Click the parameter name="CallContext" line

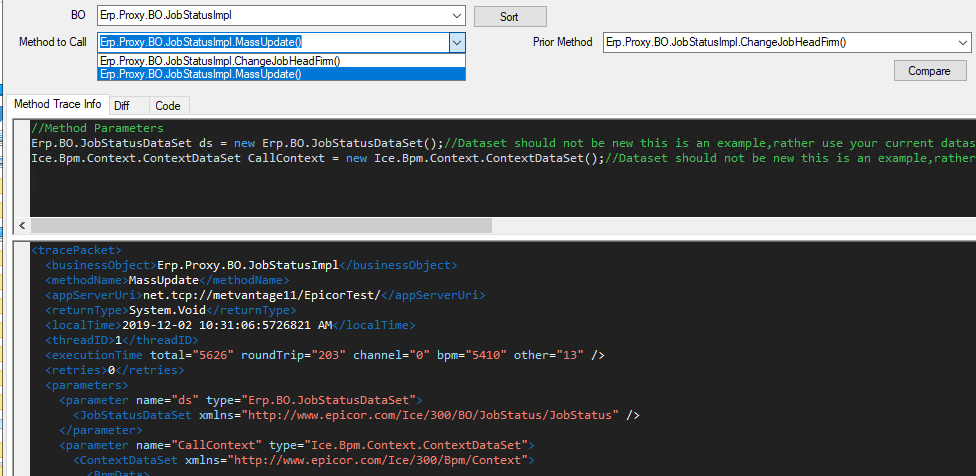coord(297,445)
